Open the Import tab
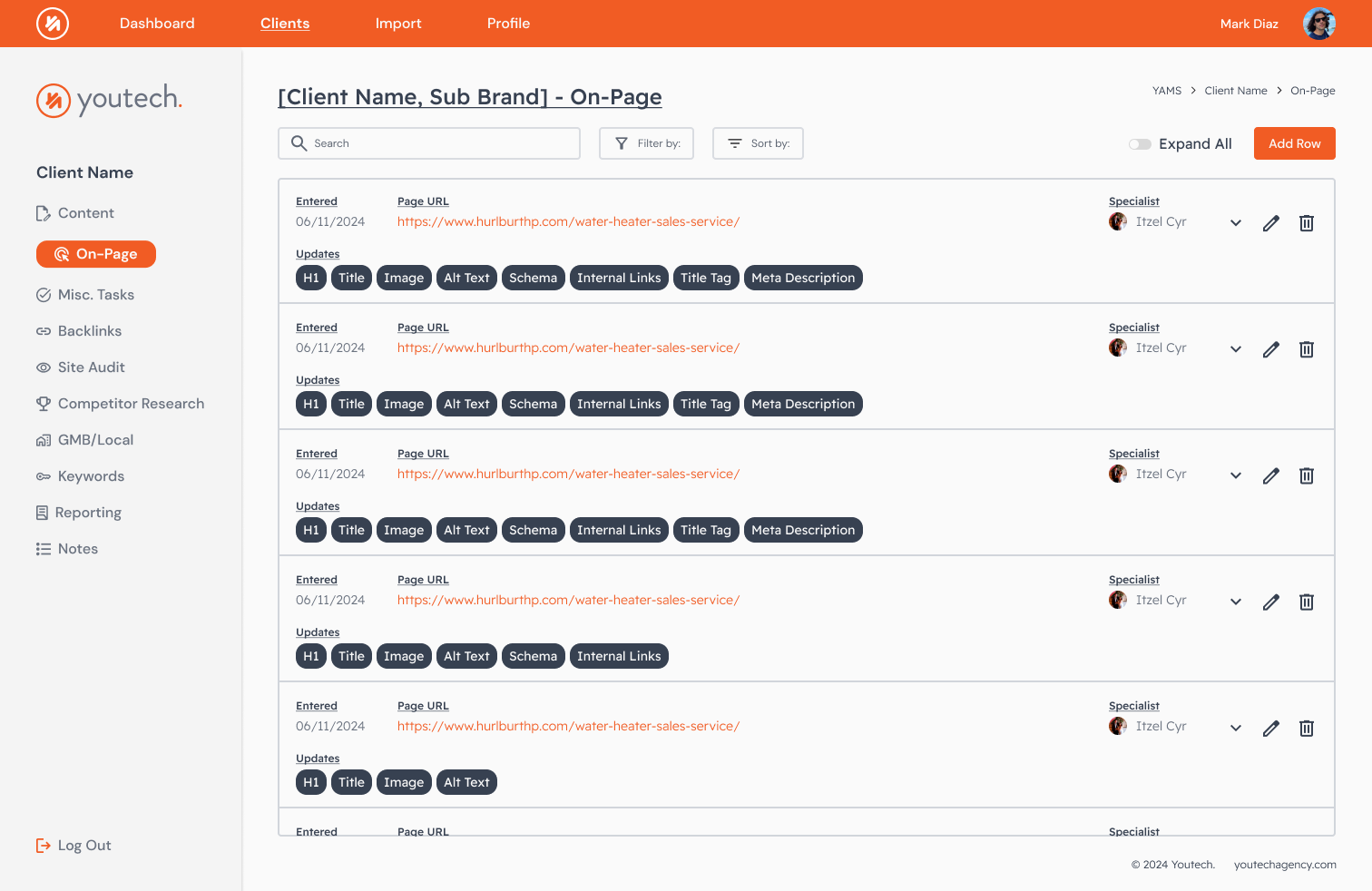The image size is (1372, 891). pos(398,24)
